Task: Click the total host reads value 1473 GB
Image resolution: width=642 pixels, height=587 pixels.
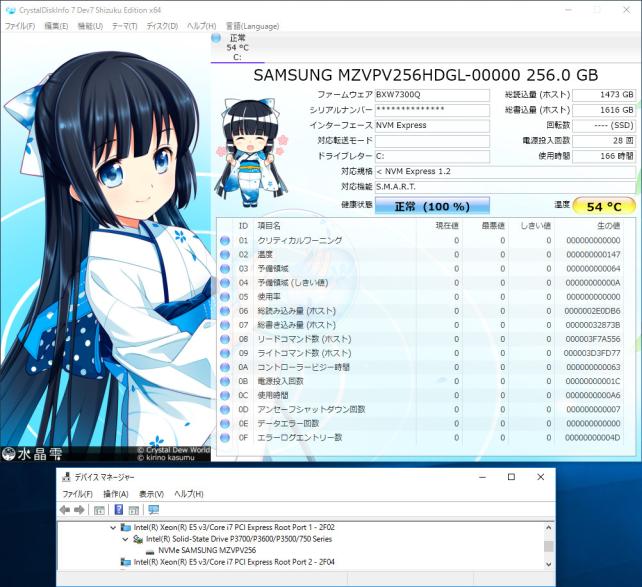Action: [x=604, y=95]
